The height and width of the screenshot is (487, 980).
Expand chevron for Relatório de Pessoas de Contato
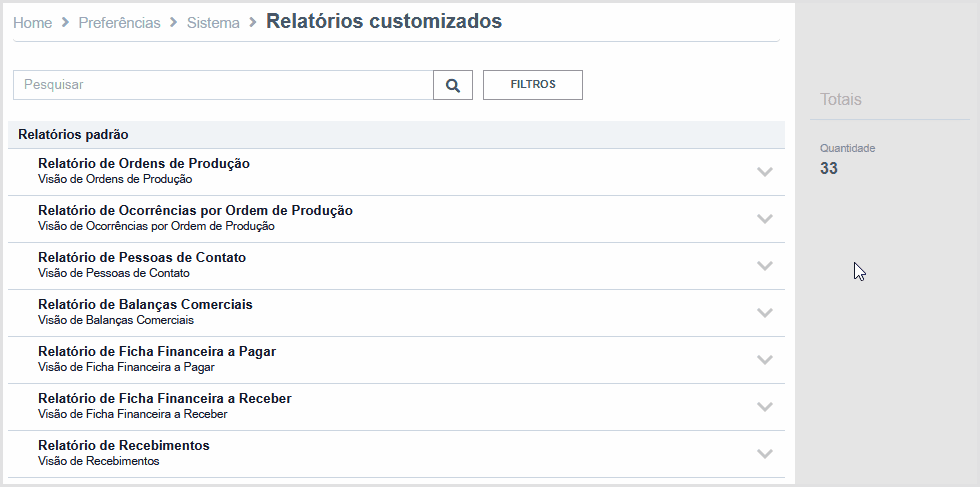(x=764, y=265)
